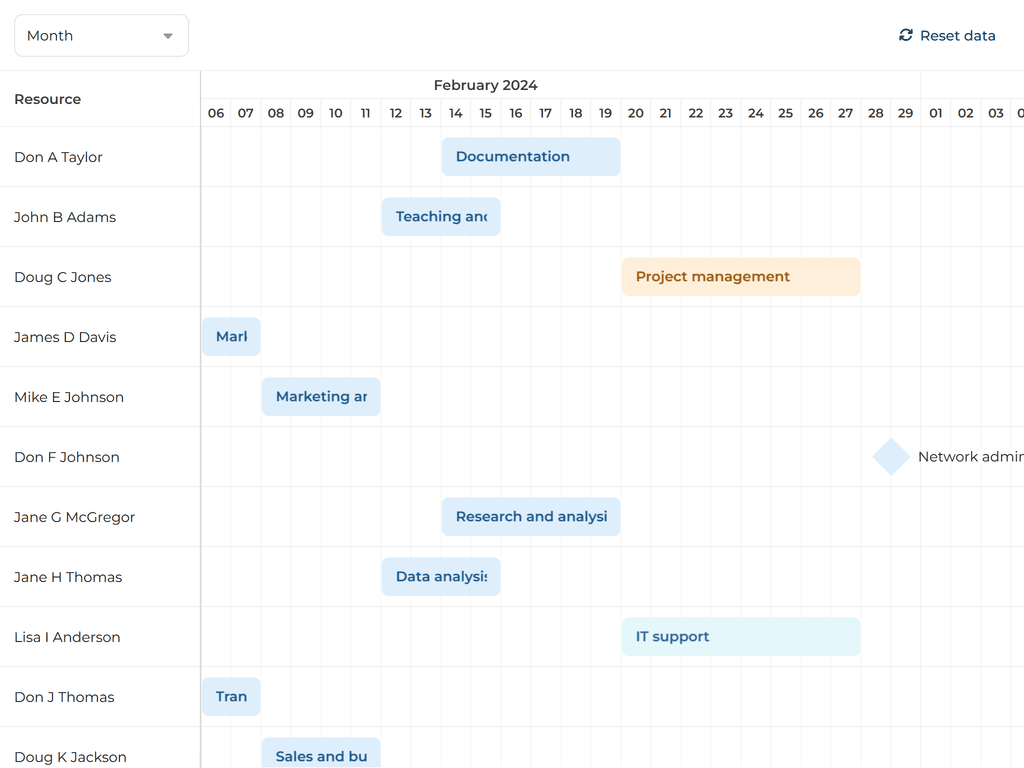Click the Reset data refresh icon
Screen dimensions: 1024x768
click(906, 35)
